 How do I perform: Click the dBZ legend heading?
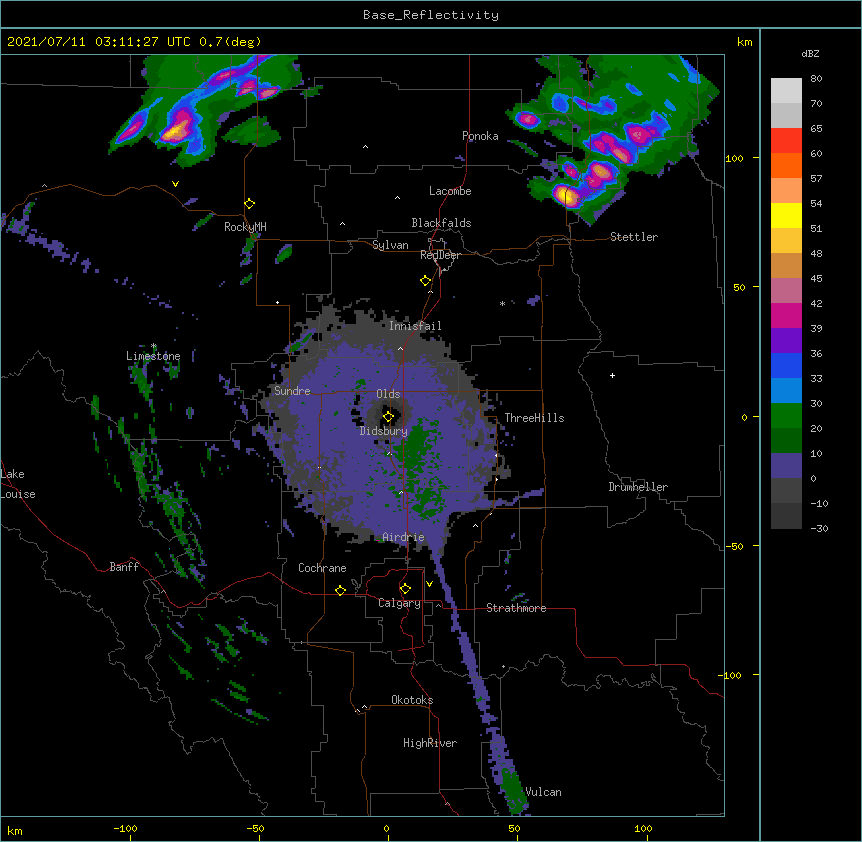click(x=810, y=54)
